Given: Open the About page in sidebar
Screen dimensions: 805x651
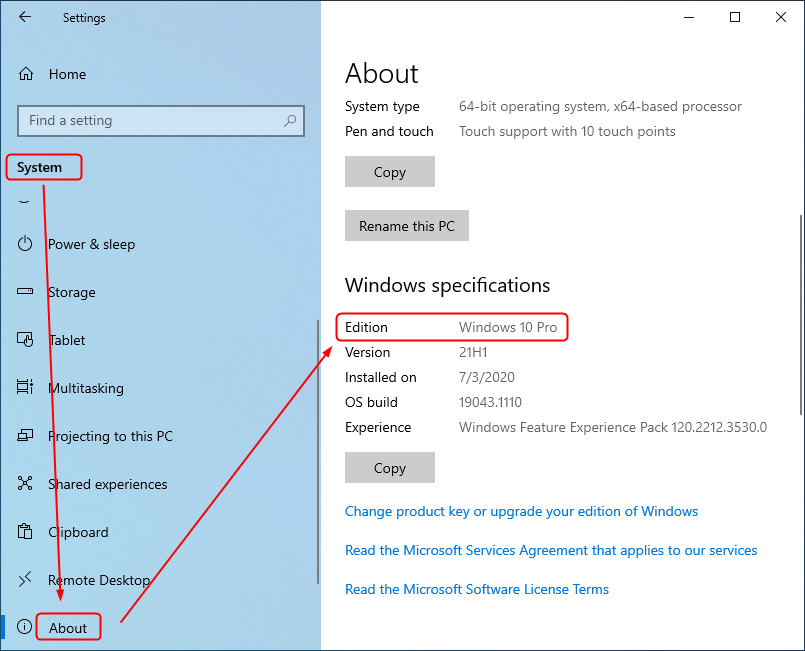Looking at the screenshot, I should pos(68,627).
